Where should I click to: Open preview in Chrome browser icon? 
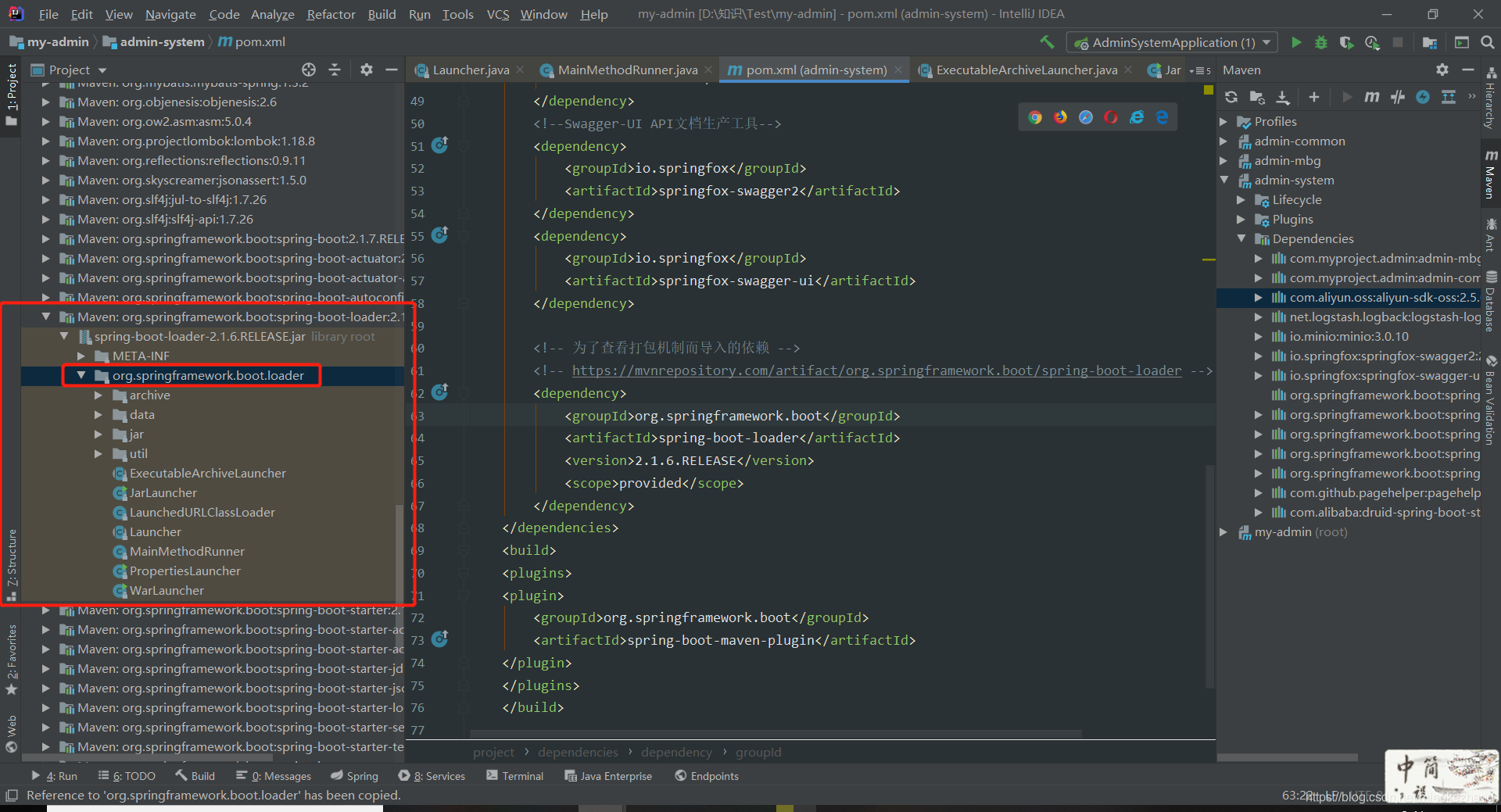(x=1035, y=117)
